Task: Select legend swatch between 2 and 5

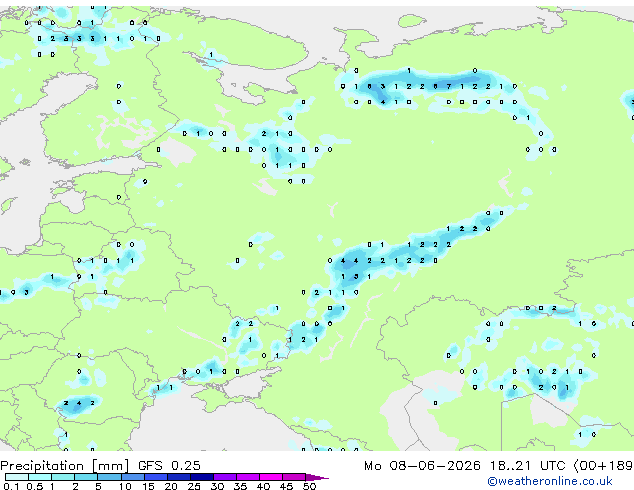Action: [86, 477]
